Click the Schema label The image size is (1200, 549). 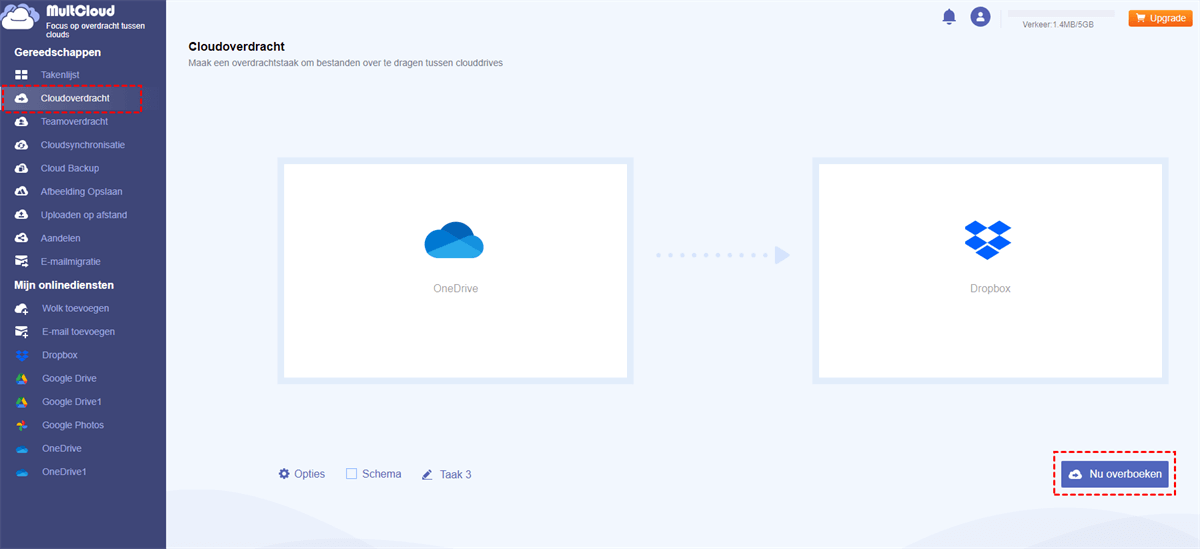[382, 474]
